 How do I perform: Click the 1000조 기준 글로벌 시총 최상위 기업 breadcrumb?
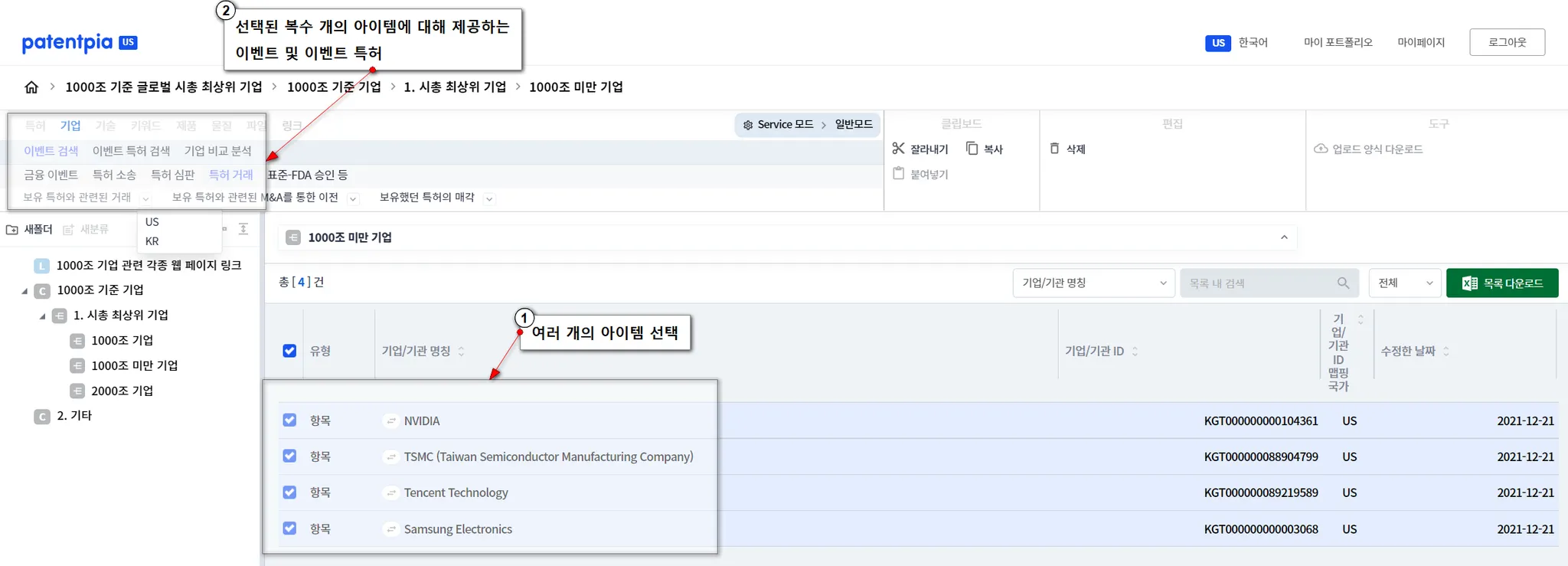pos(164,87)
